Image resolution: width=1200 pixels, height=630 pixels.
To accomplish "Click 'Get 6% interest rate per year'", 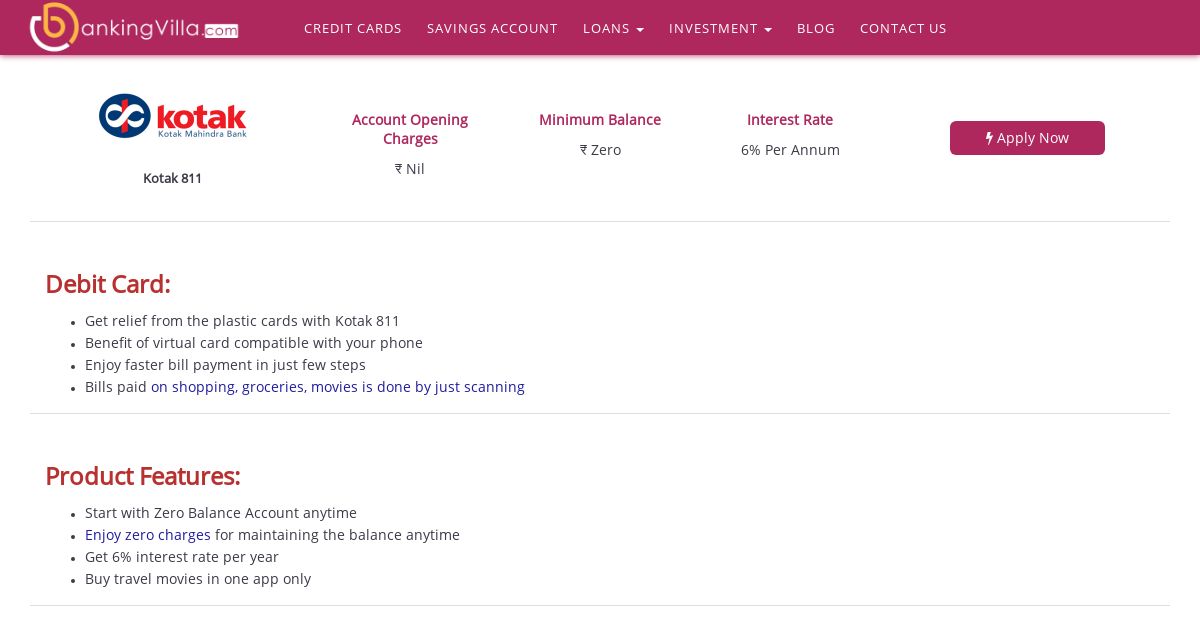I will [182, 557].
